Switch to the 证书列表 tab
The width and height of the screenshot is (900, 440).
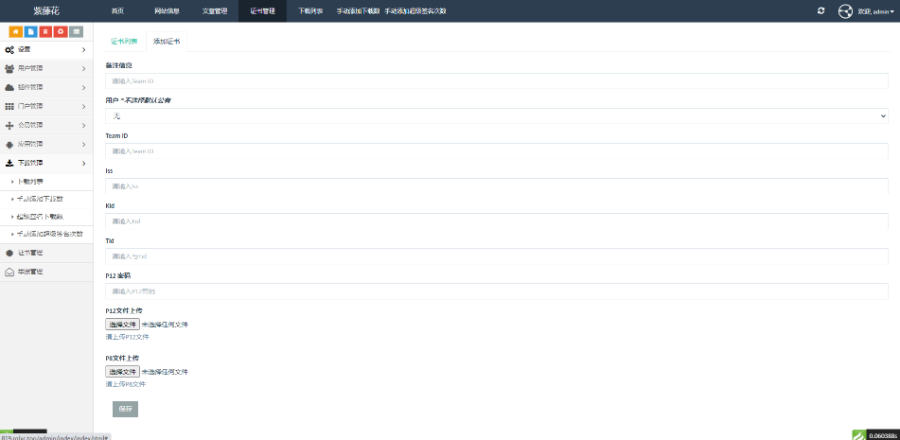tap(124, 42)
